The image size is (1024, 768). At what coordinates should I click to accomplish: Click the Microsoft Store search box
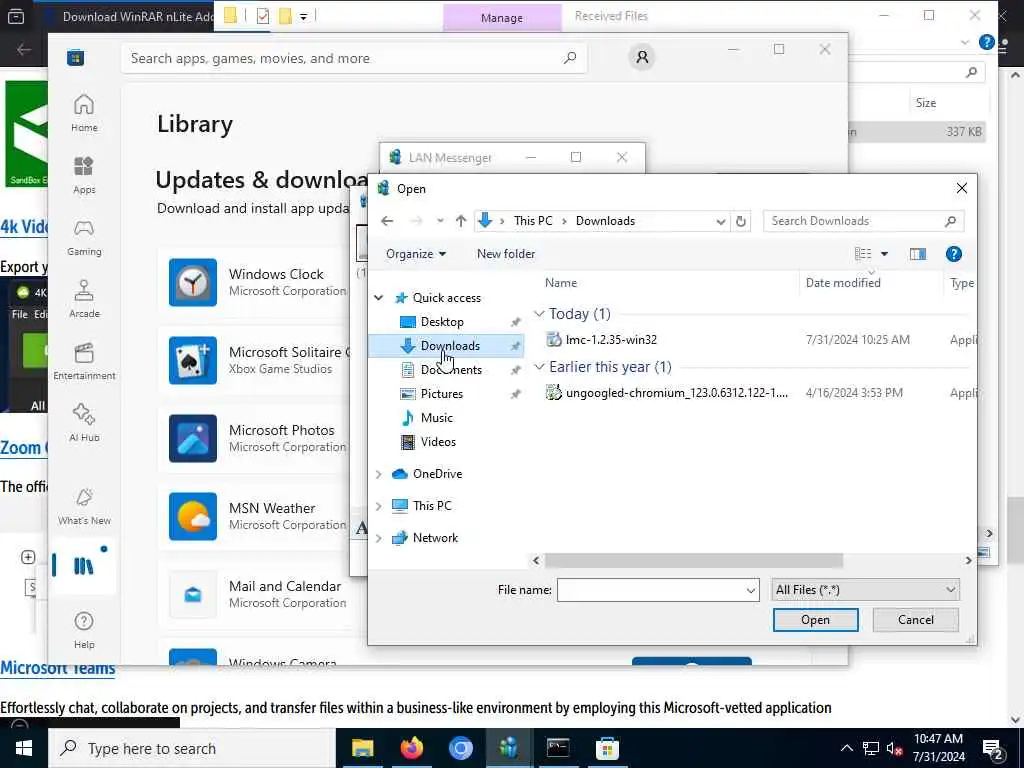353,58
